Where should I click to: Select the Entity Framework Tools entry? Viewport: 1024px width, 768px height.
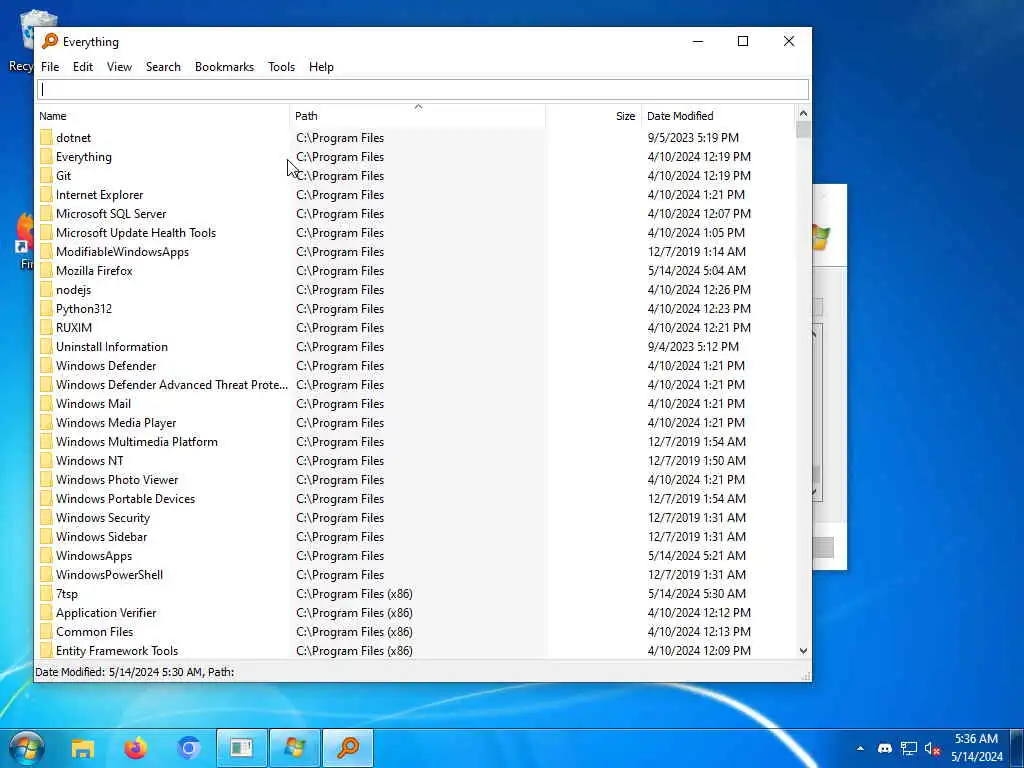click(117, 650)
